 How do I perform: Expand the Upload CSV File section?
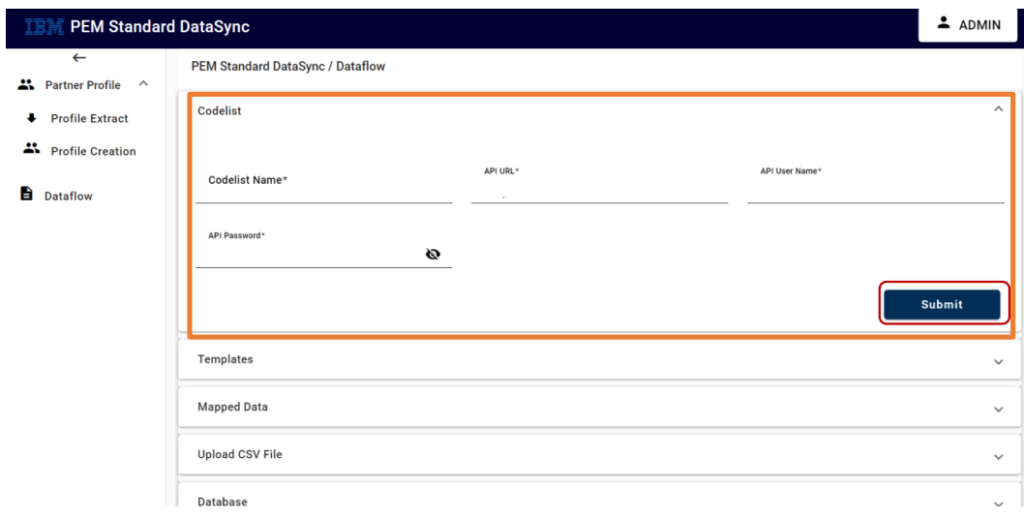(599, 455)
